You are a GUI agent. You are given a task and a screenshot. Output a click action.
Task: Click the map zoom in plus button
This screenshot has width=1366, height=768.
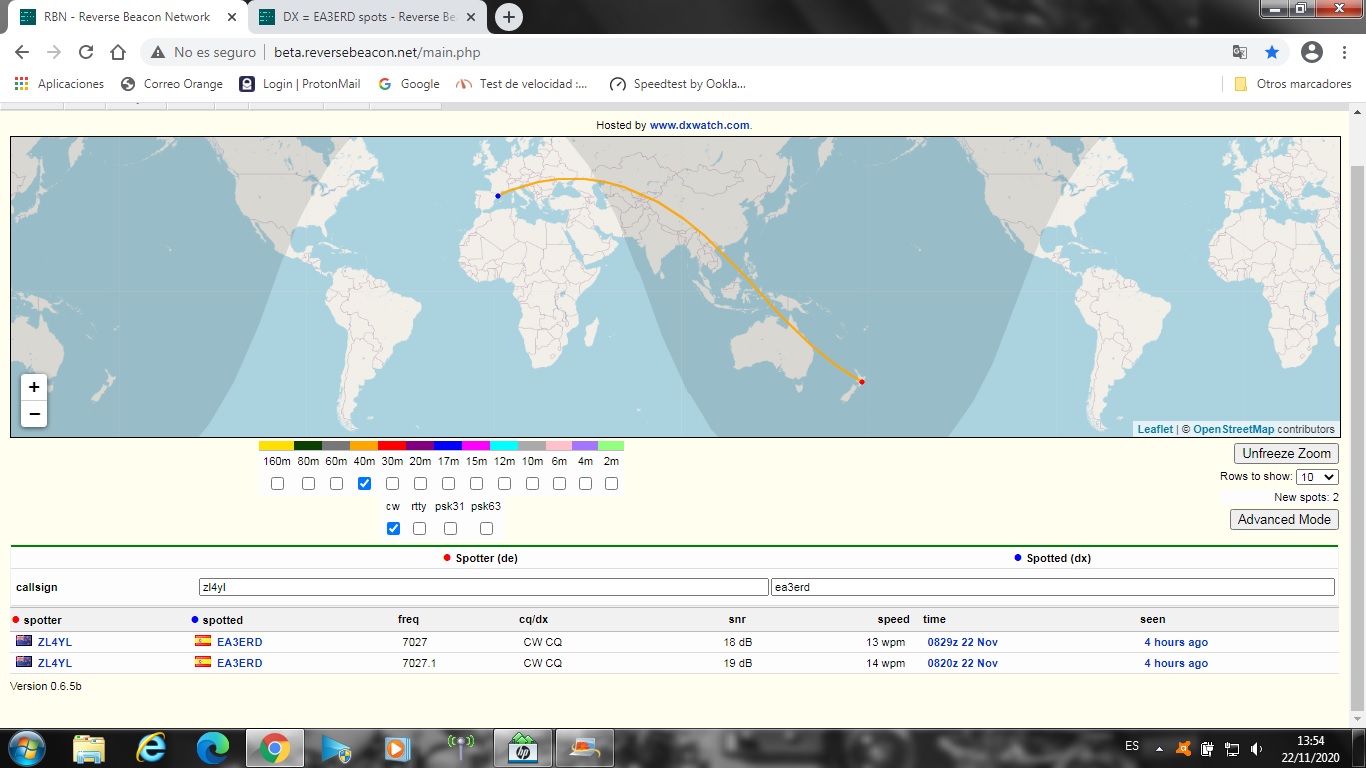tap(34, 387)
